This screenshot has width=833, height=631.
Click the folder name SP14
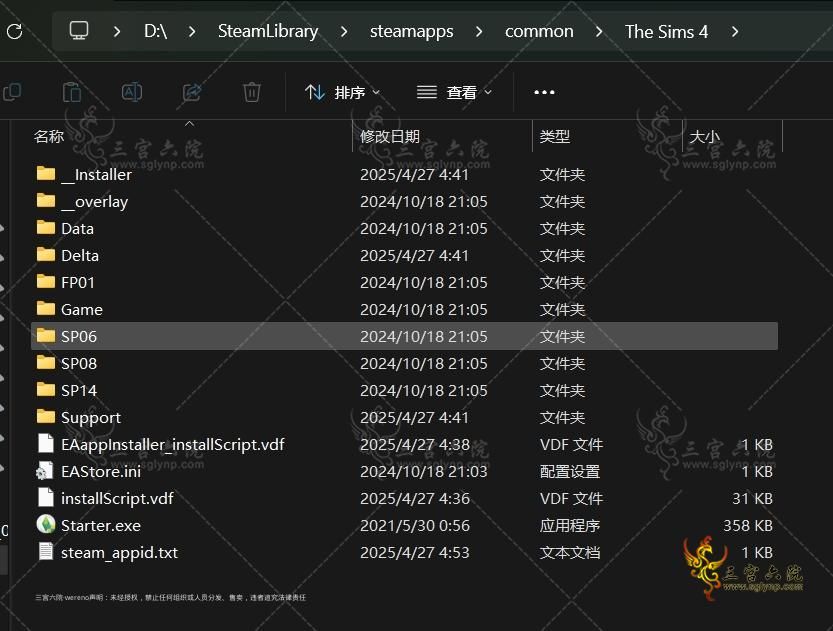click(x=79, y=390)
